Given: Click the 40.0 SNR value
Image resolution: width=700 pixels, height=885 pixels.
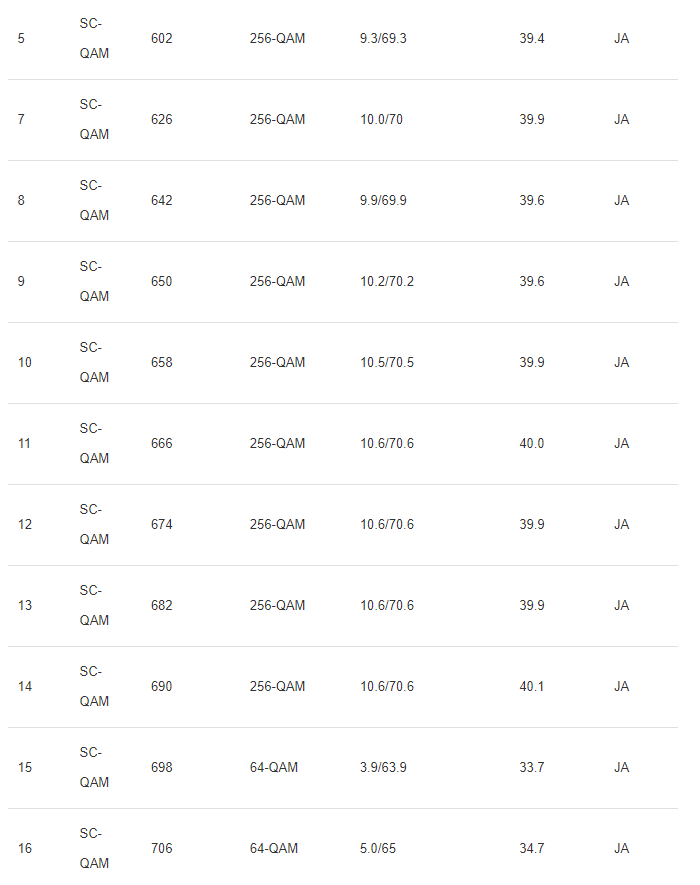Looking at the screenshot, I should point(532,444).
